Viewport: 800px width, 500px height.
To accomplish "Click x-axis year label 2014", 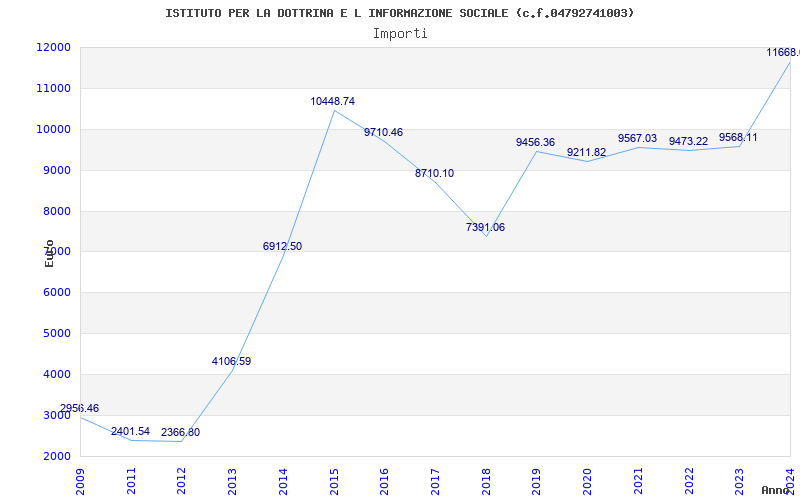I will tap(283, 481).
